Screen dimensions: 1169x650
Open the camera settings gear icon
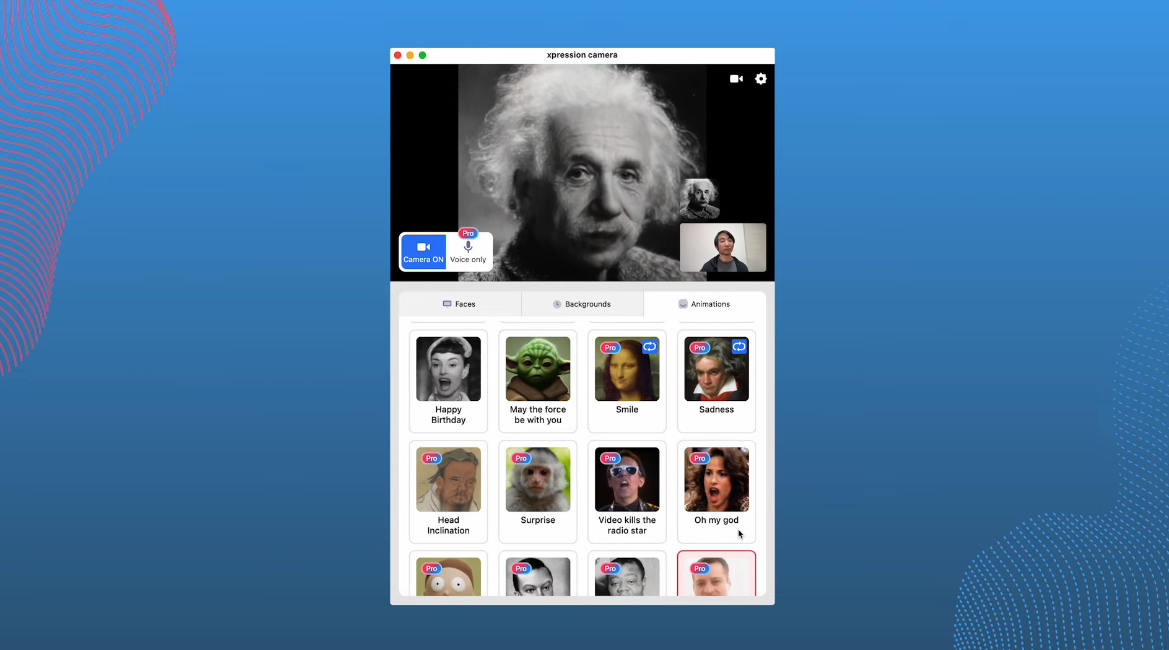point(761,79)
